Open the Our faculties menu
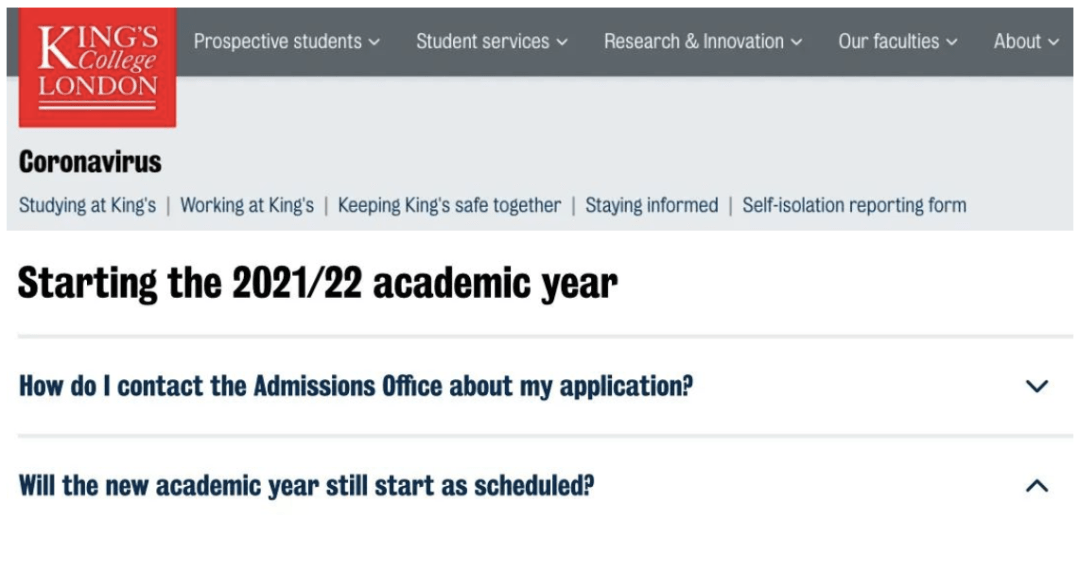The height and width of the screenshot is (571, 1080). click(x=898, y=41)
